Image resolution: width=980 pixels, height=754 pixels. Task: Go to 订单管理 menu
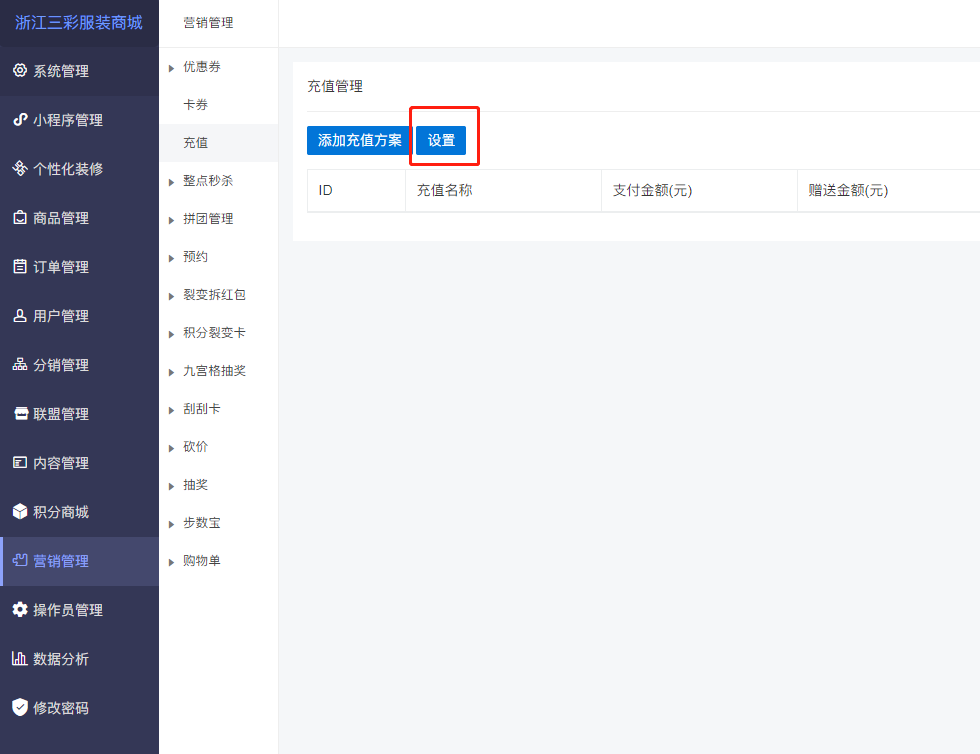click(79, 266)
